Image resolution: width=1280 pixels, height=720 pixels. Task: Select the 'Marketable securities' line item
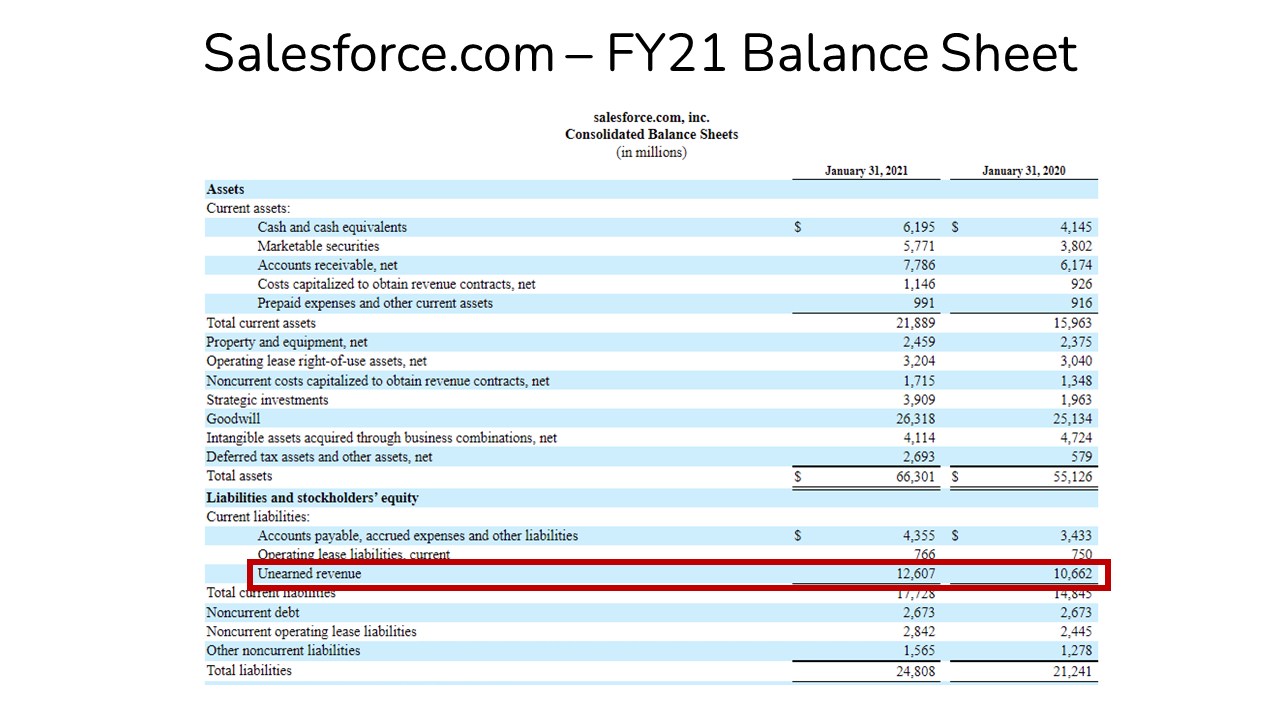click(x=318, y=246)
